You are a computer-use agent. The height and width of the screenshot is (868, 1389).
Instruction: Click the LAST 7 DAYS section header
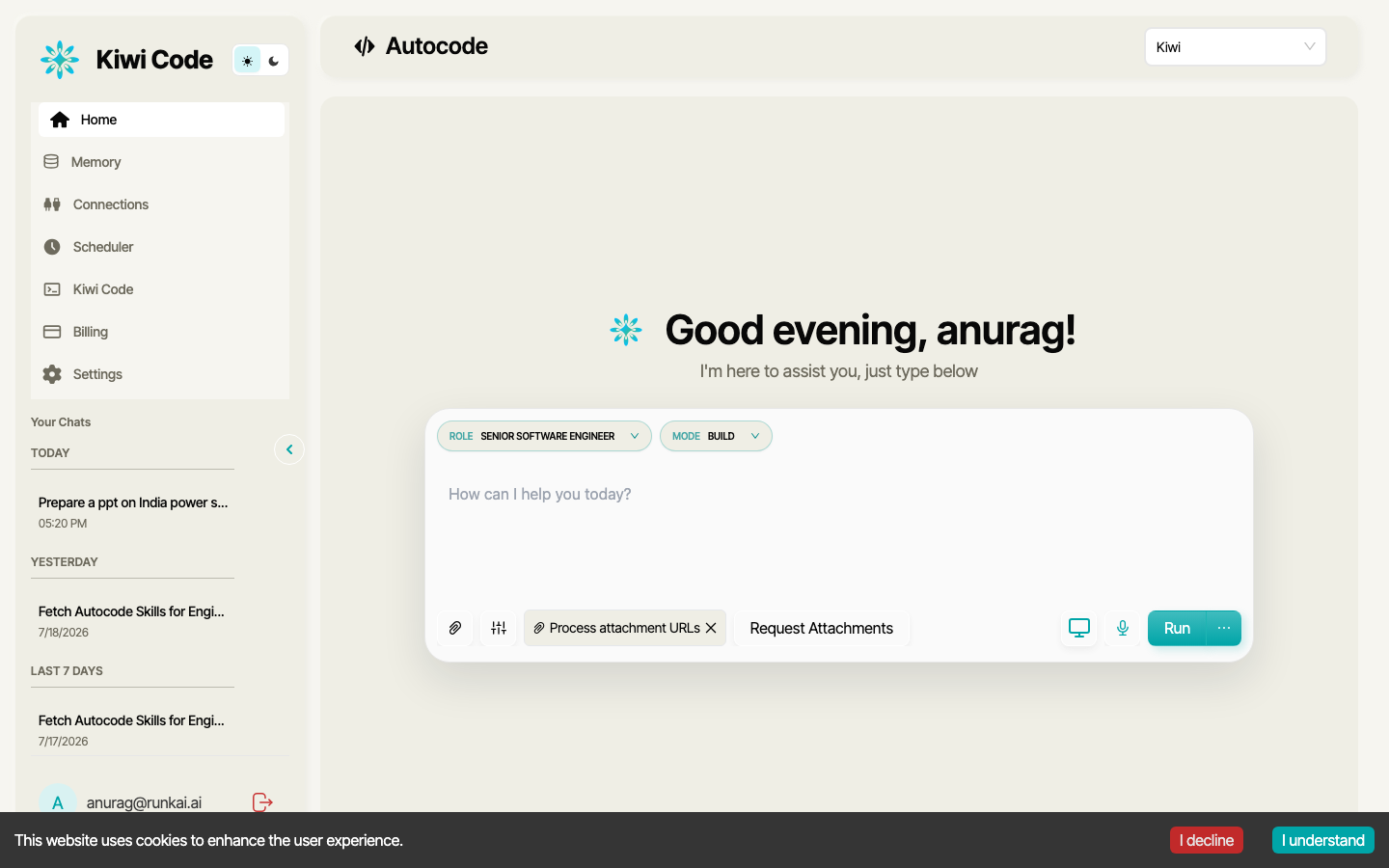pyautogui.click(x=67, y=671)
